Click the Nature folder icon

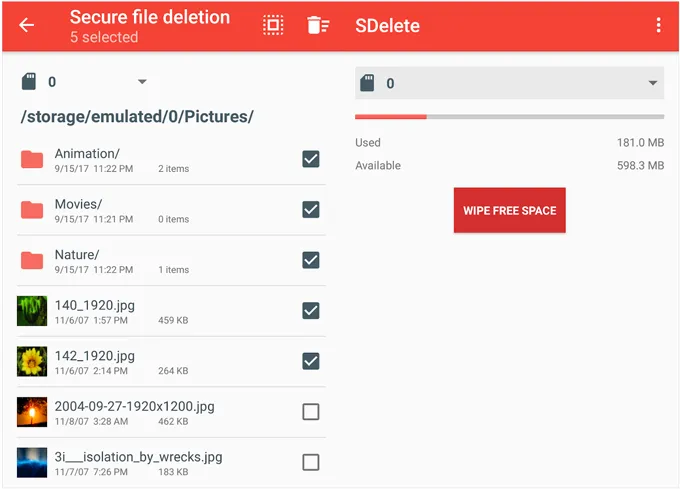coord(32,260)
